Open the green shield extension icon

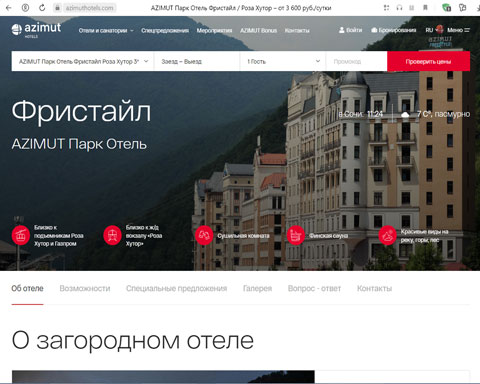click(446, 8)
